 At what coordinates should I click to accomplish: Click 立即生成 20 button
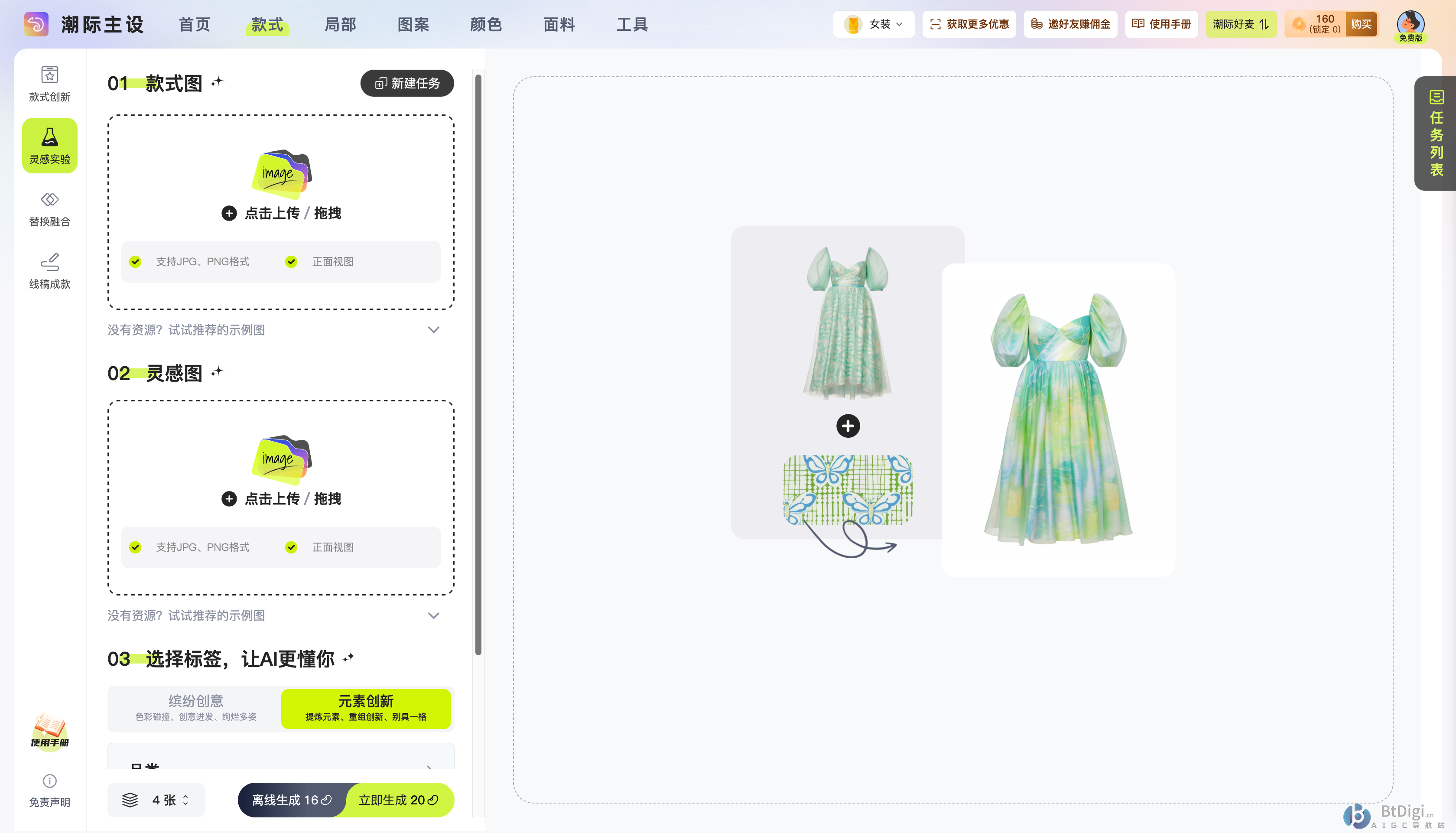399,800
